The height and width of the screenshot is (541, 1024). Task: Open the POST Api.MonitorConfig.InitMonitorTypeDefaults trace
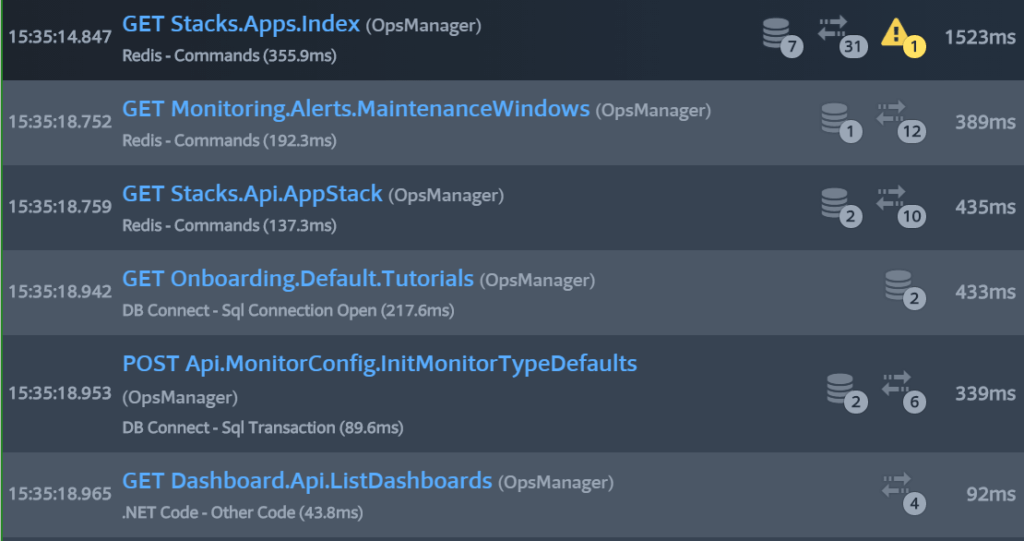379,363
